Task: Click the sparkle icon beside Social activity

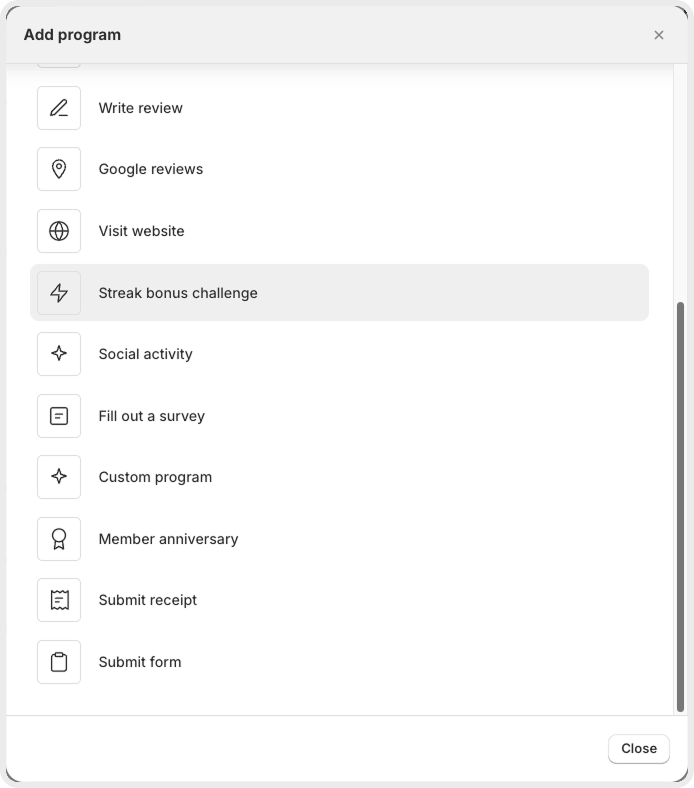Action: [59, 354]
